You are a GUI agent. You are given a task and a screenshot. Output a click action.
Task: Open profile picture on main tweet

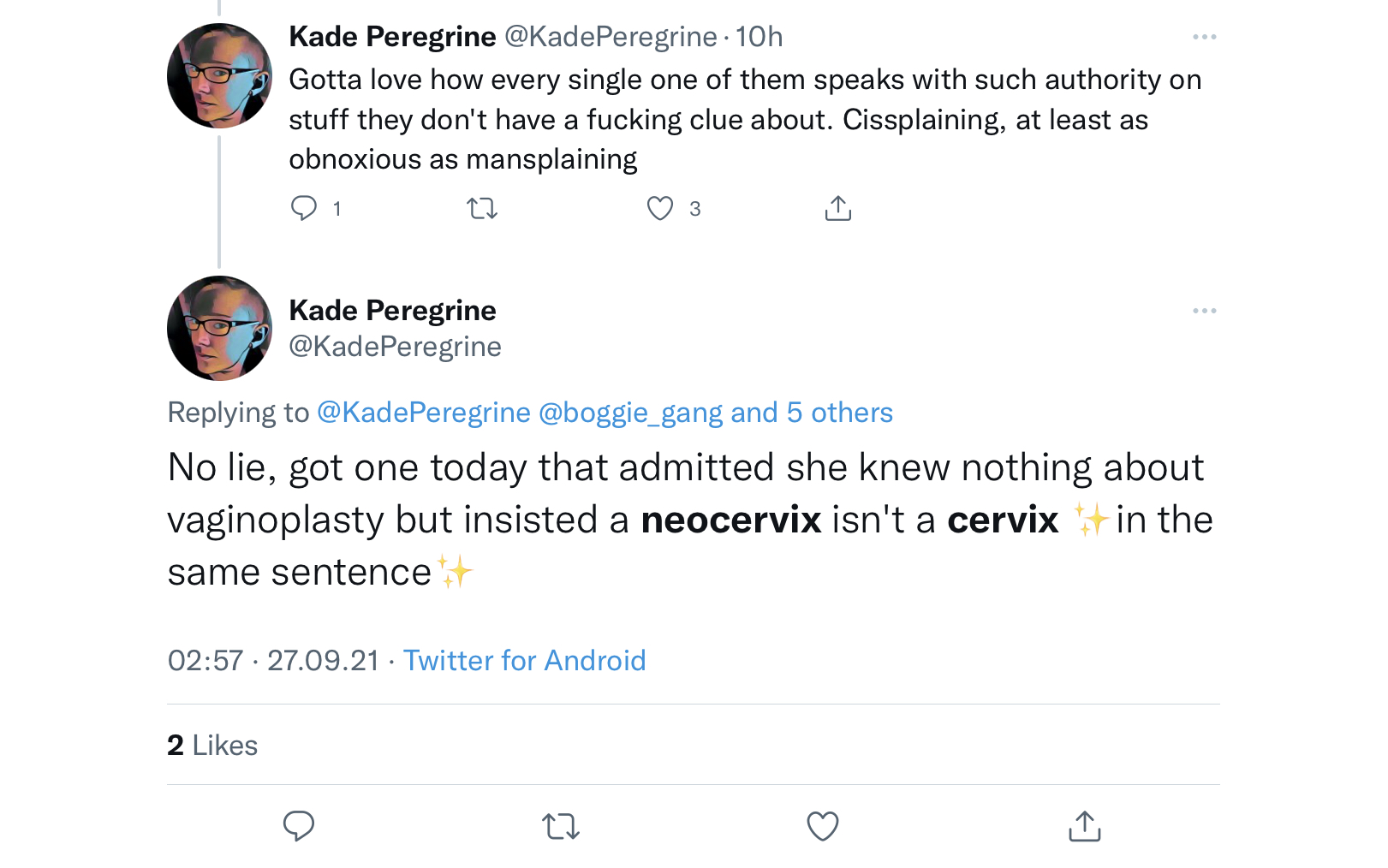(219, 328)
